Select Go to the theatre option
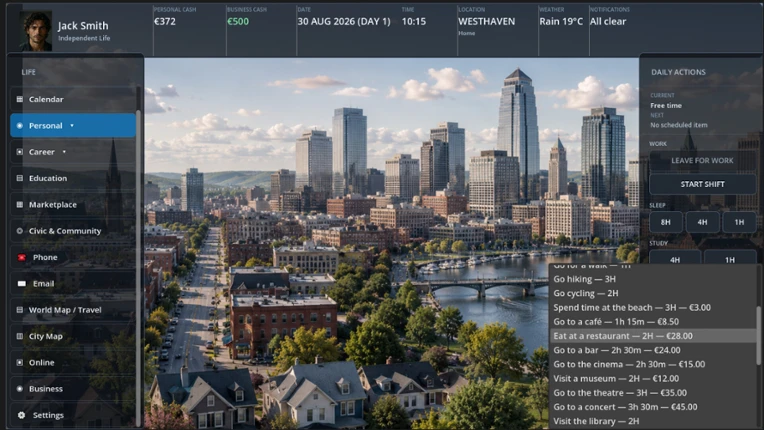Viewport: 764px width, 430px height. pos(653,393)
